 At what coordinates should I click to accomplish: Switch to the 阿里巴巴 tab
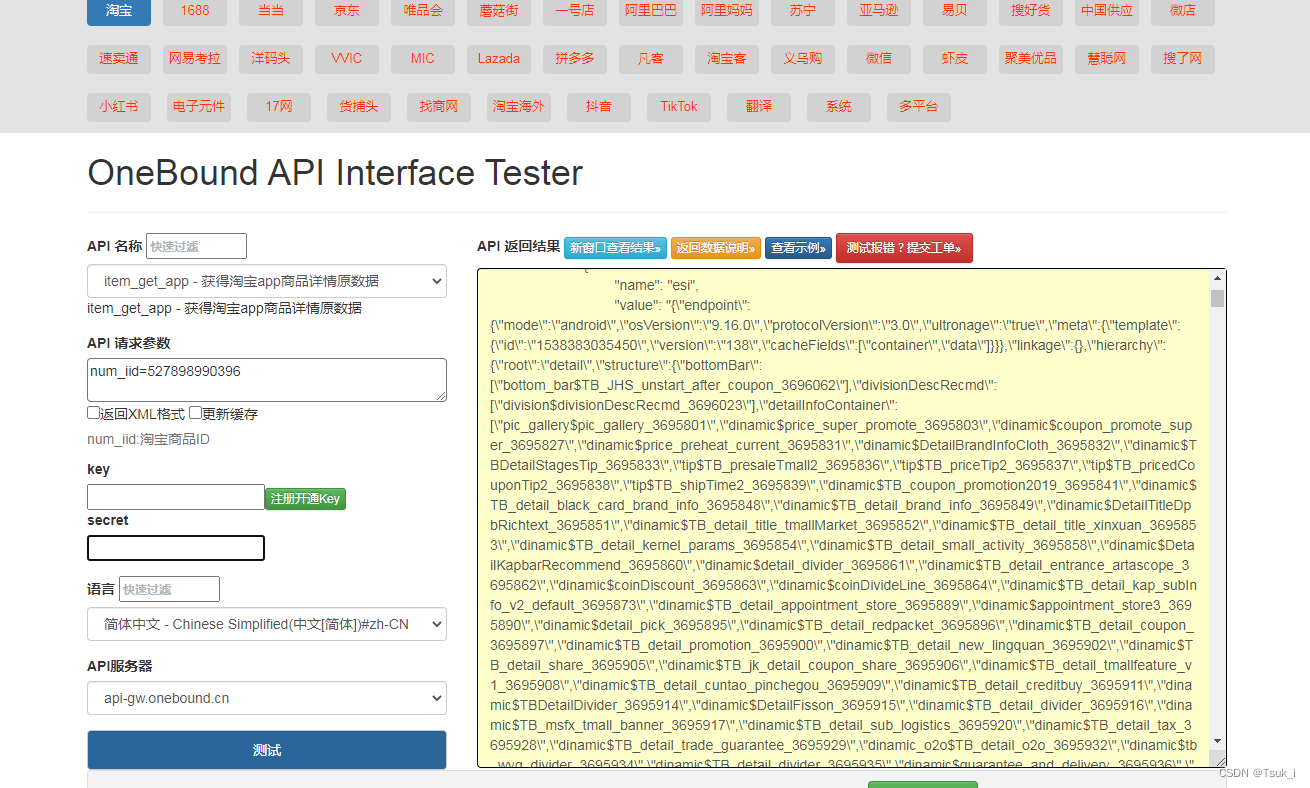pyautogui.click(x=651, y=11)
